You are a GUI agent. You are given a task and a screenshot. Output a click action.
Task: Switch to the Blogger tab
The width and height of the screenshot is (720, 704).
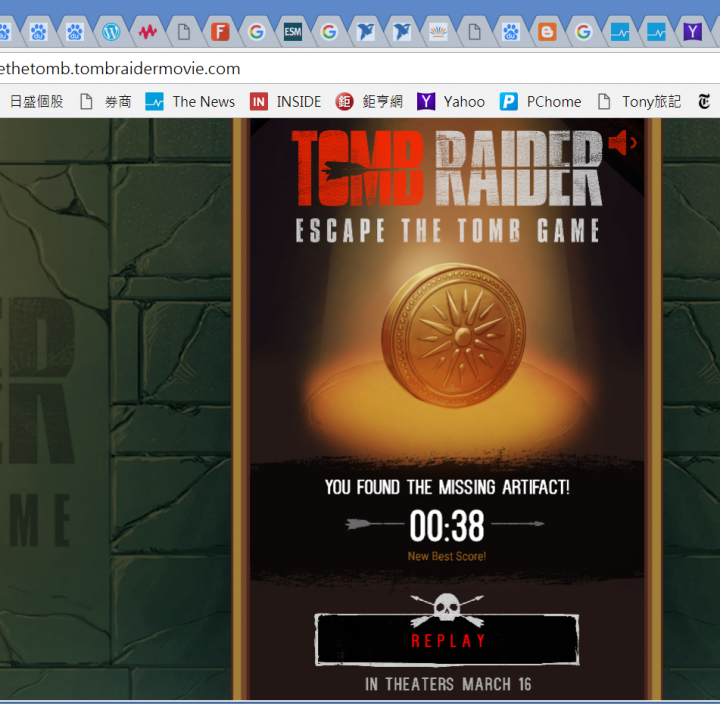click(547, 32)
